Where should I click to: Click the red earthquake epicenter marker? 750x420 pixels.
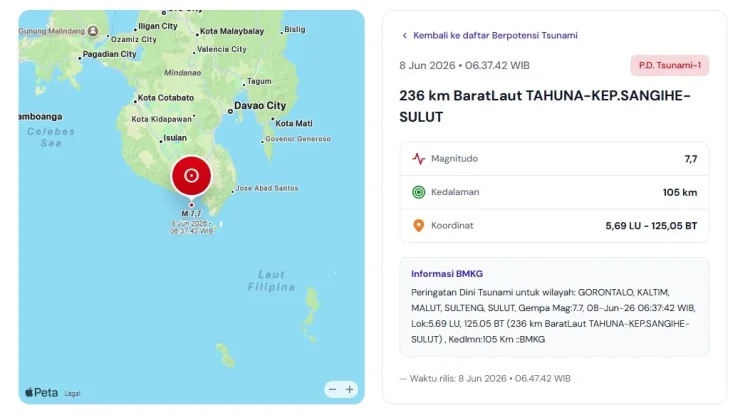(191, 176)
